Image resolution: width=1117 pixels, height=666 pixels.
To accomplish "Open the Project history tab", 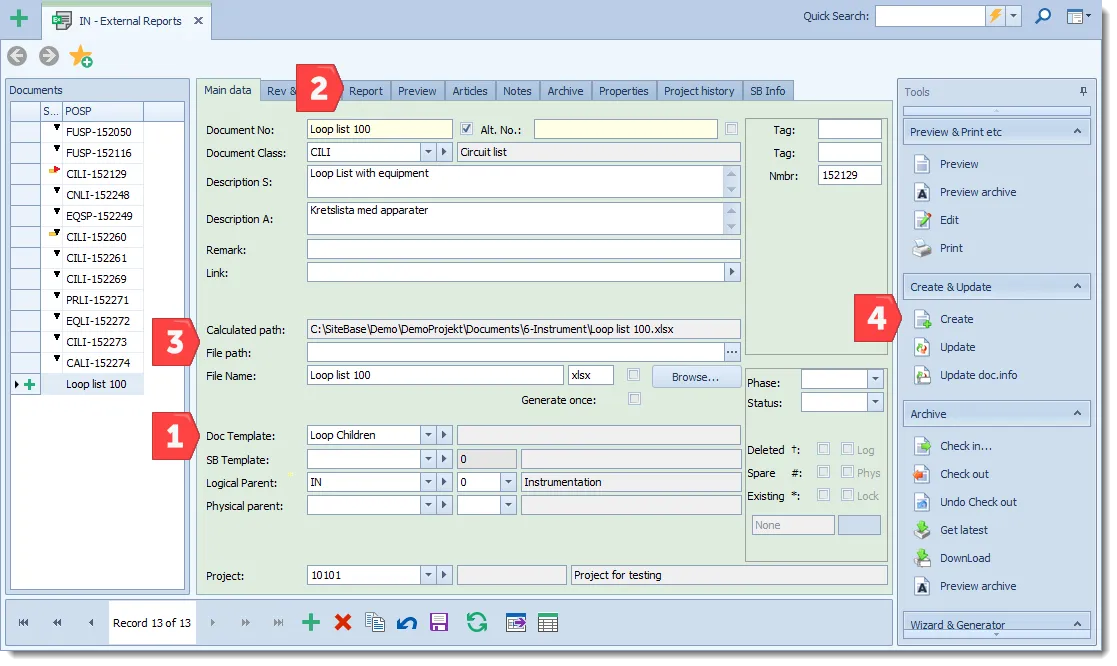I will click(x=699, y=91).
